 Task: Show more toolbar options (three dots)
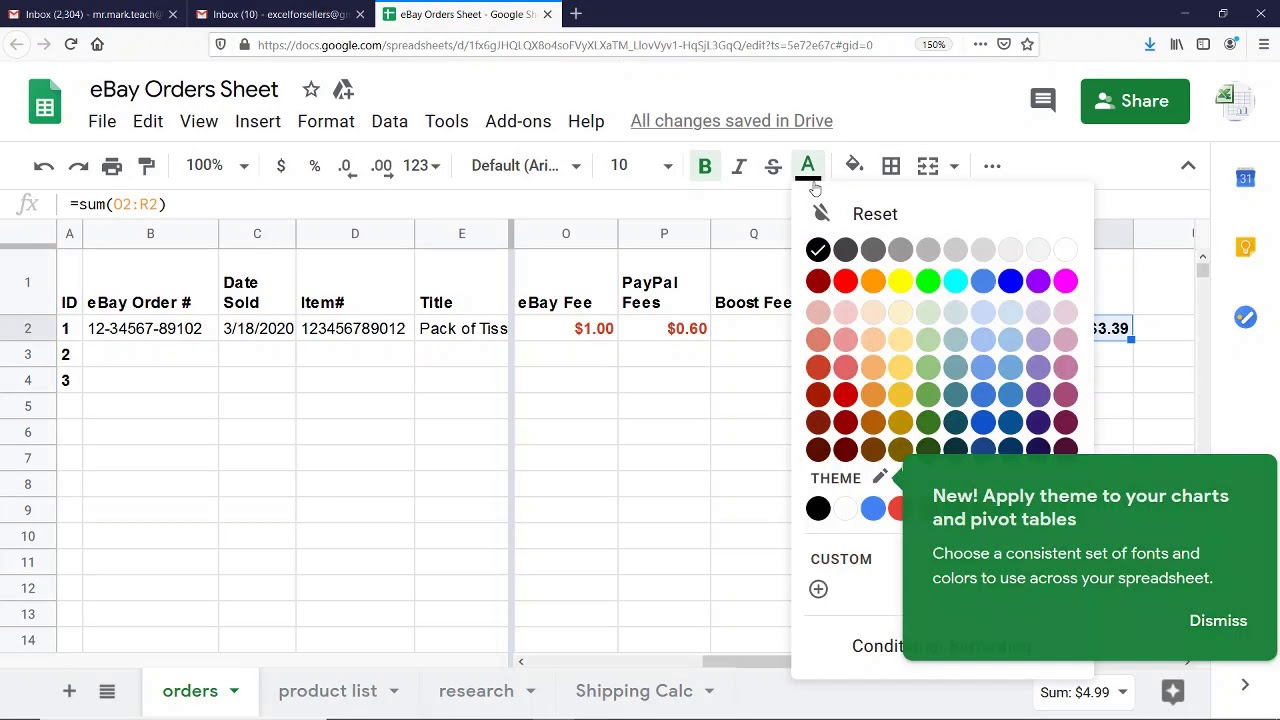(992, 166)
